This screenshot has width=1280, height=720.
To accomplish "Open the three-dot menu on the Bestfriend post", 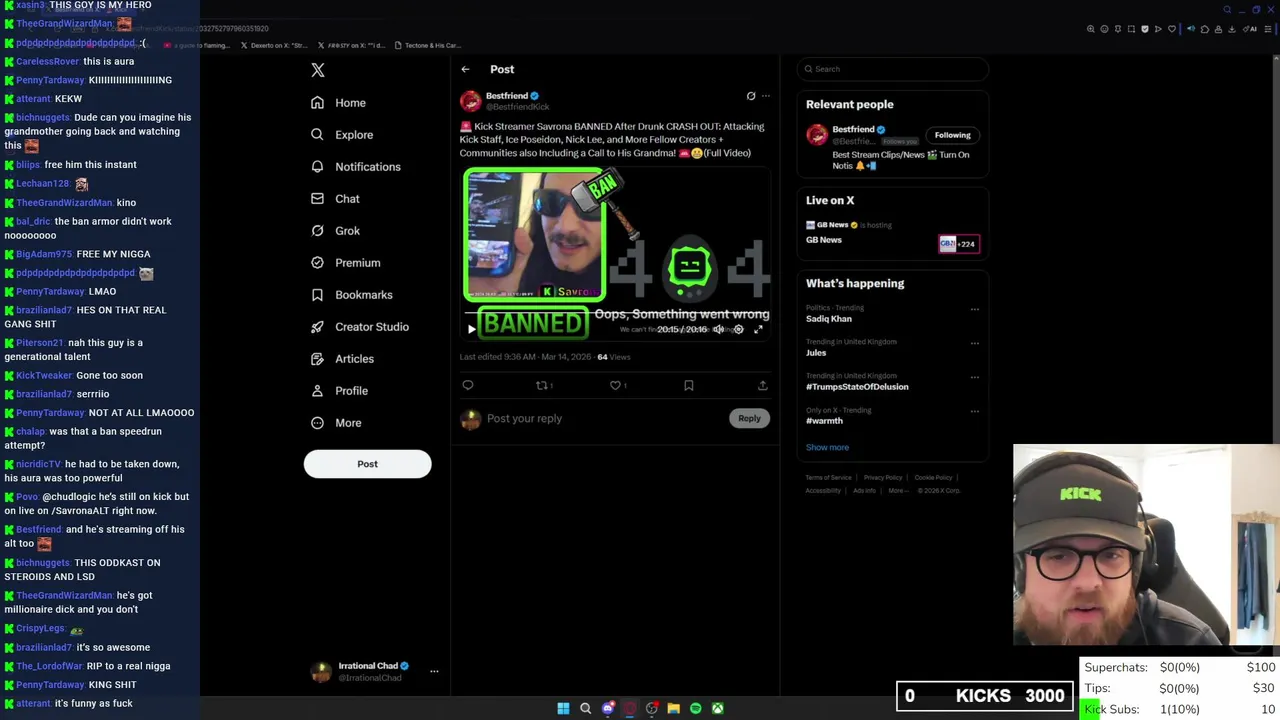I will tap(766, 96).
